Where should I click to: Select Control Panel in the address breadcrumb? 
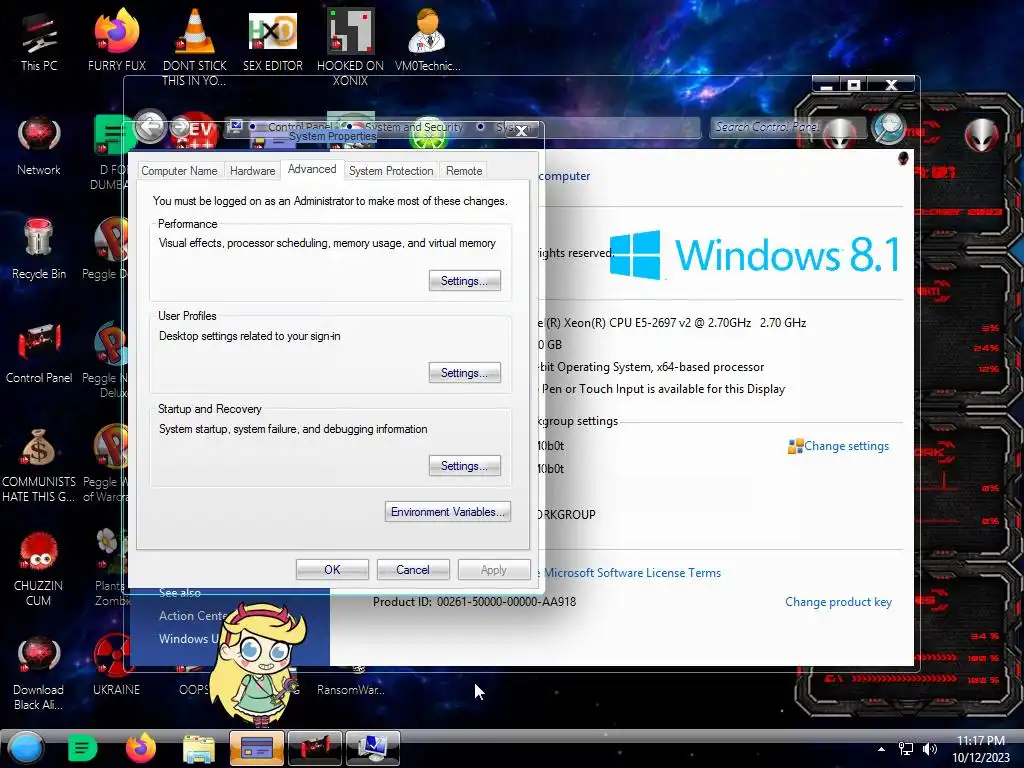click(300, 126)
